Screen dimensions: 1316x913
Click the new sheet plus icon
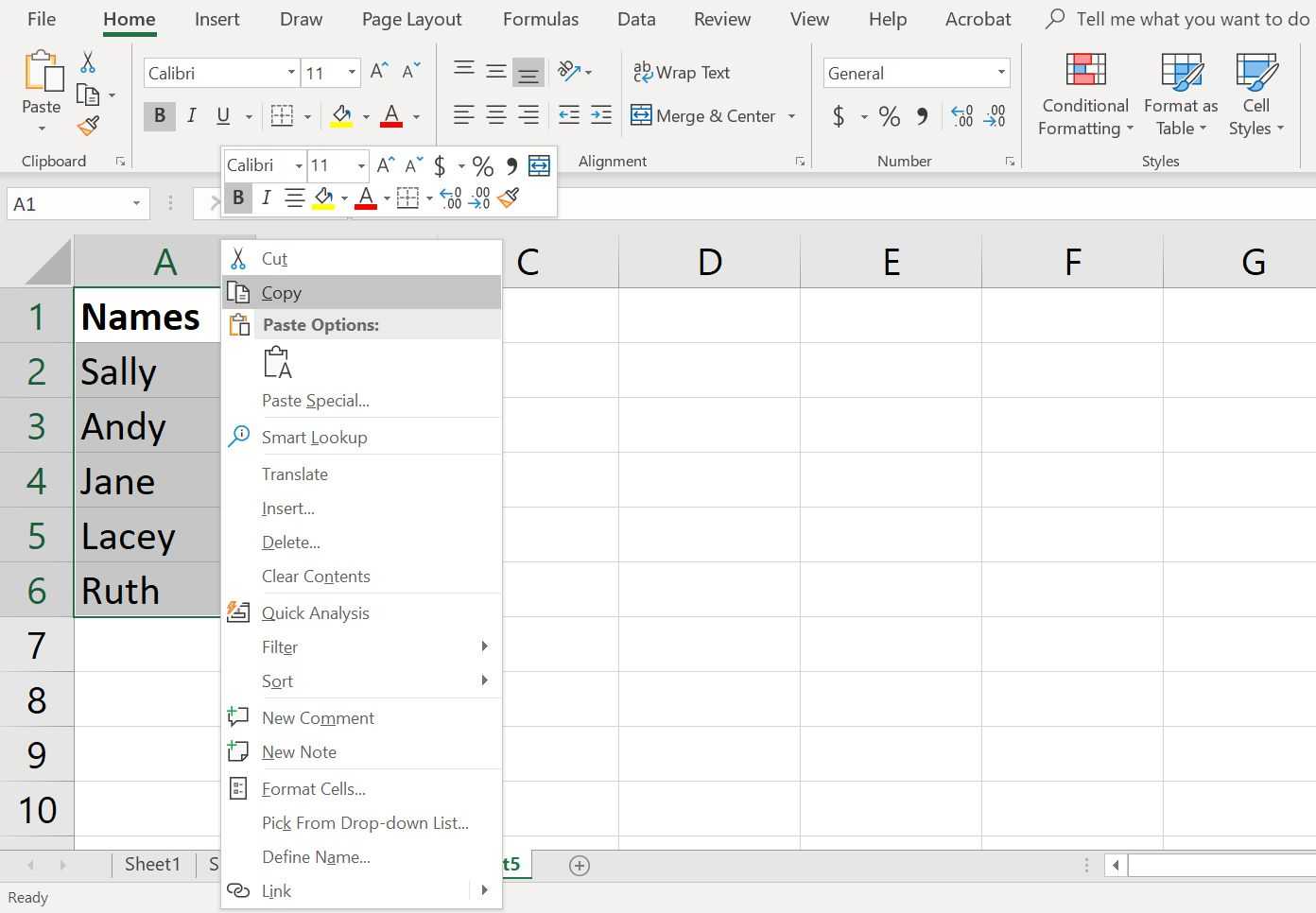(x=580, y=865)
